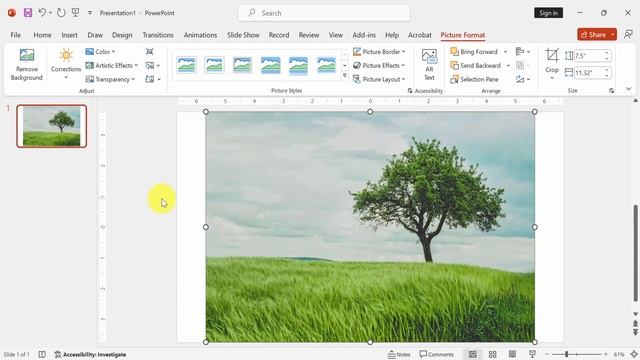Image resolution: width=640 pixels, height=360 pixels.
Task: Open the File menu
Action: (x=16, y=35)
